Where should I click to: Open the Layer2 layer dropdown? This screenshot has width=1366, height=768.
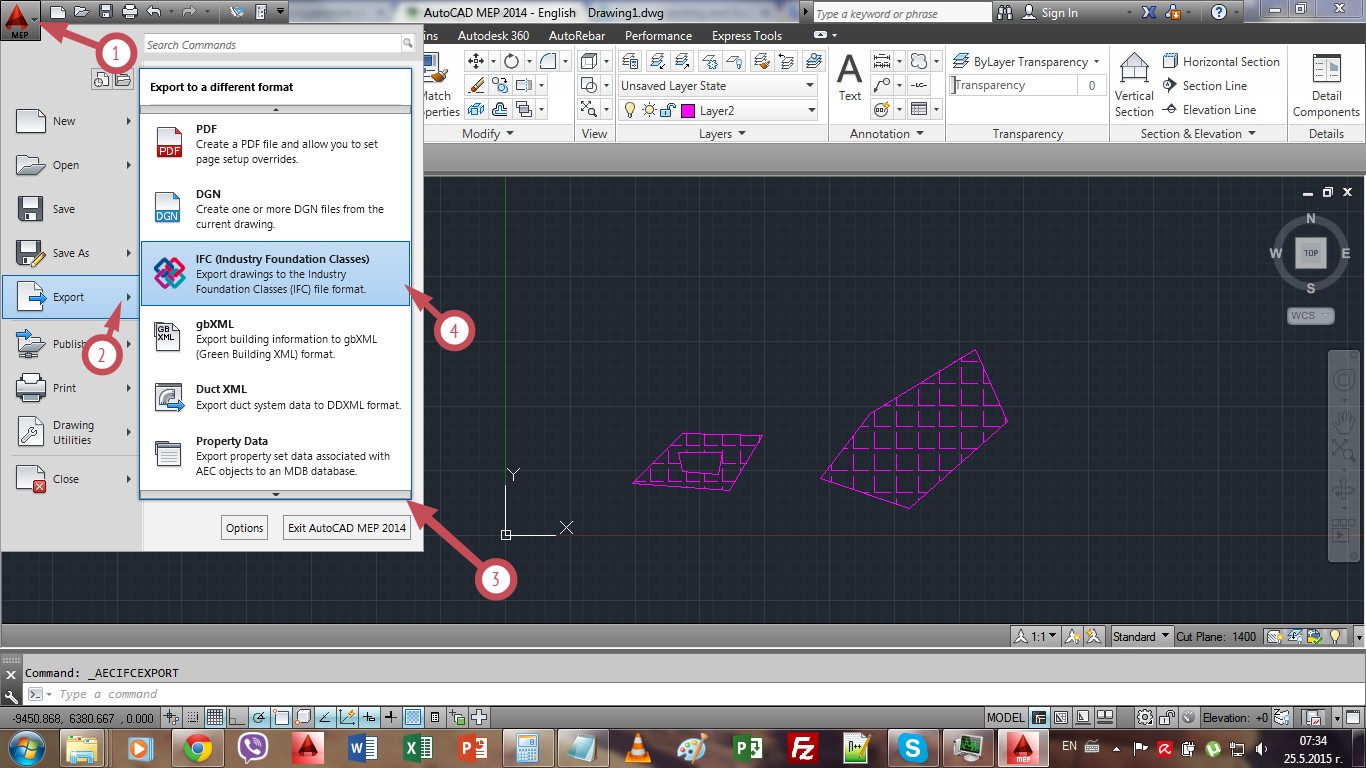pos(718,110)
